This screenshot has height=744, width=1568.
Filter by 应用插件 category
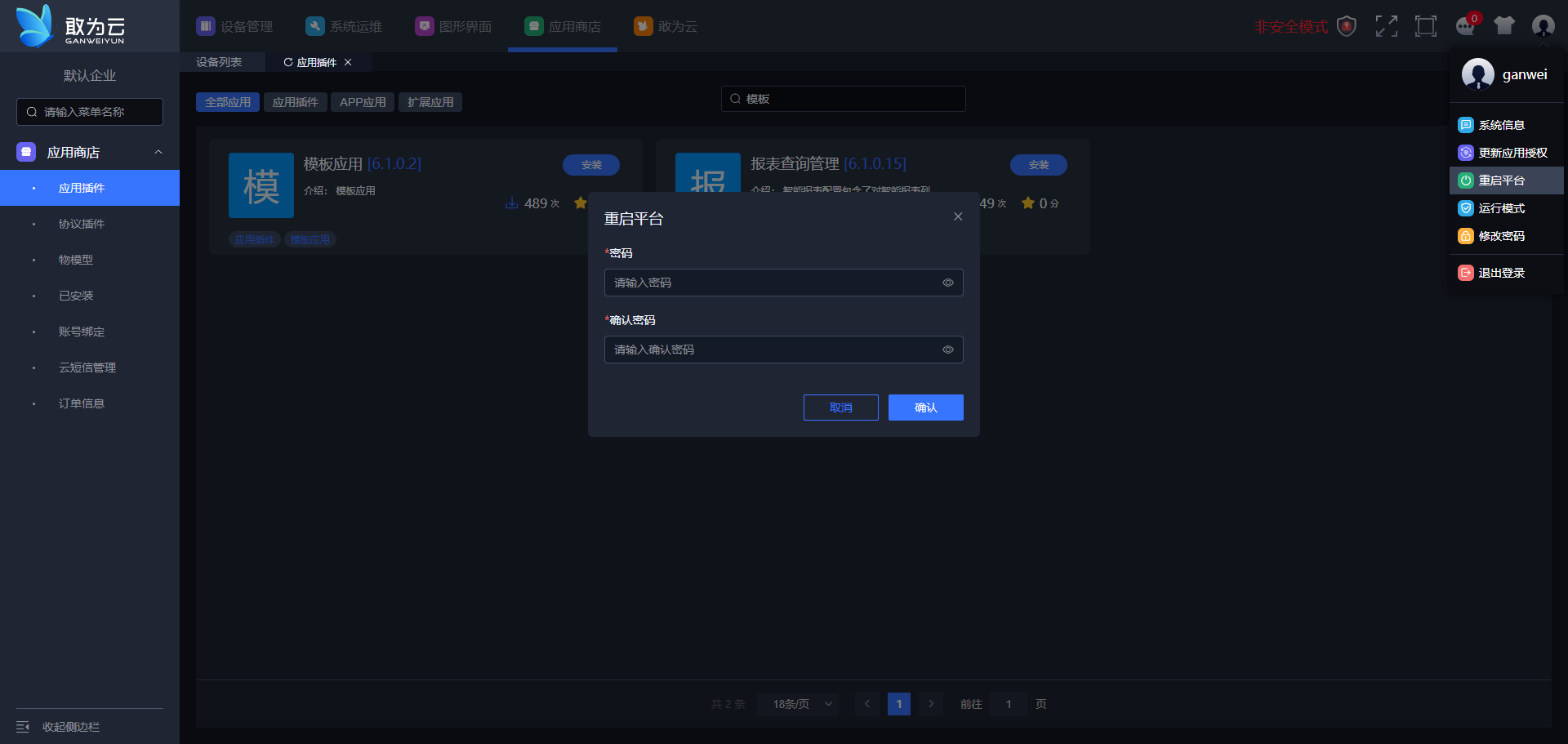tap(296, 102)
